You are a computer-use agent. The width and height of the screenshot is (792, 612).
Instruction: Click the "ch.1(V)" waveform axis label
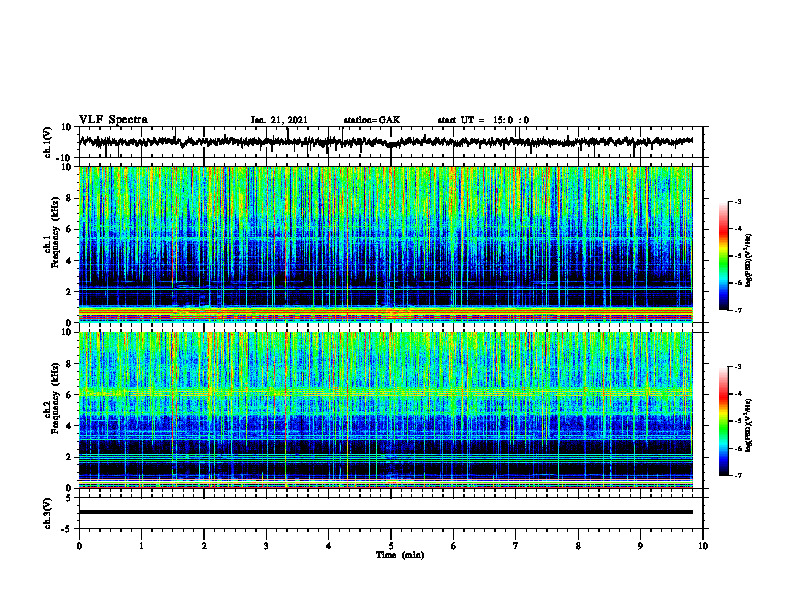tap(46, 142)
